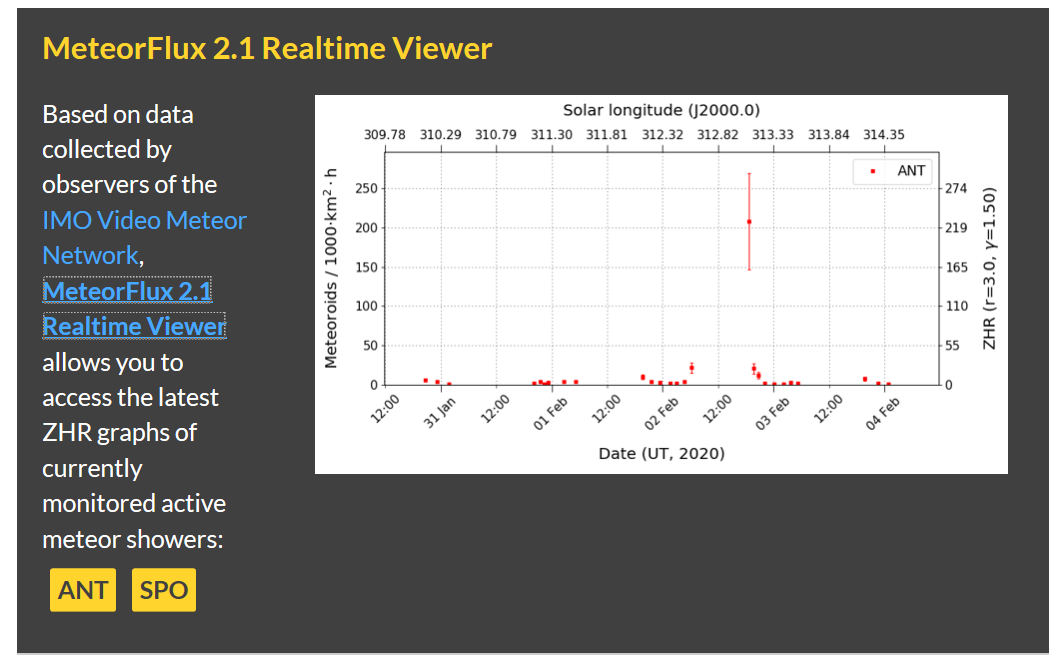This screenshot has width=1057, height=659.
Task: Click the 03 Feb date tick label
Action: (773, 411)
